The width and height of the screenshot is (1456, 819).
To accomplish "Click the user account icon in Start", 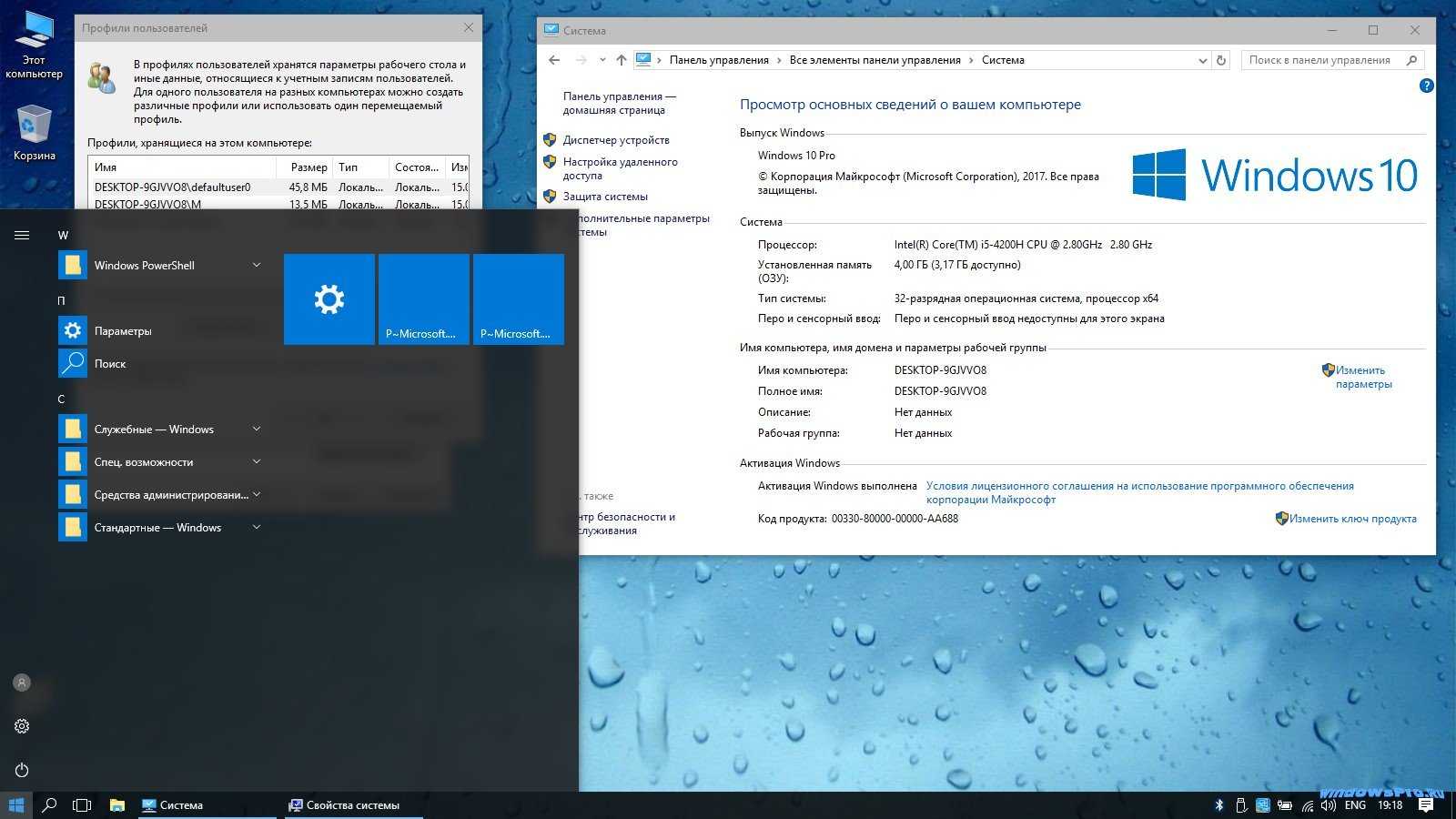I will (x=22, y=682).
